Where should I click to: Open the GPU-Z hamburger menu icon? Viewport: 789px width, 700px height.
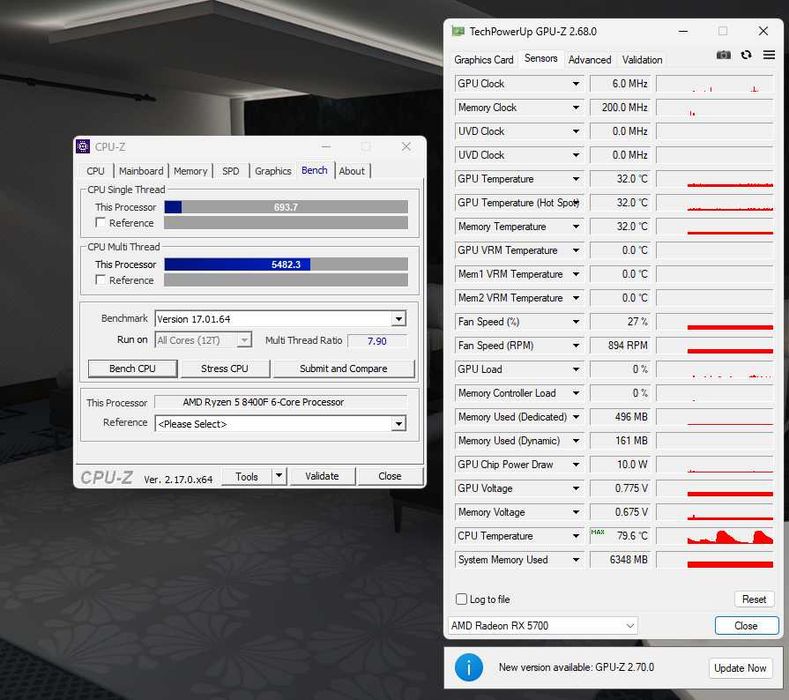pyautogui.click(x=769, y=55)
